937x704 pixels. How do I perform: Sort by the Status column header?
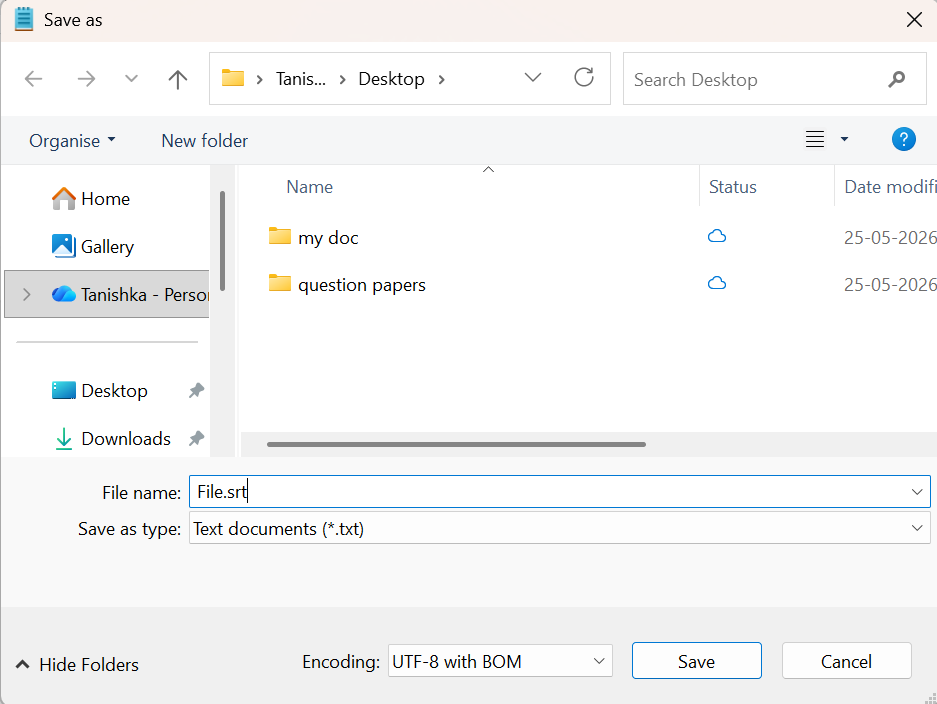(x=733, y=187)
